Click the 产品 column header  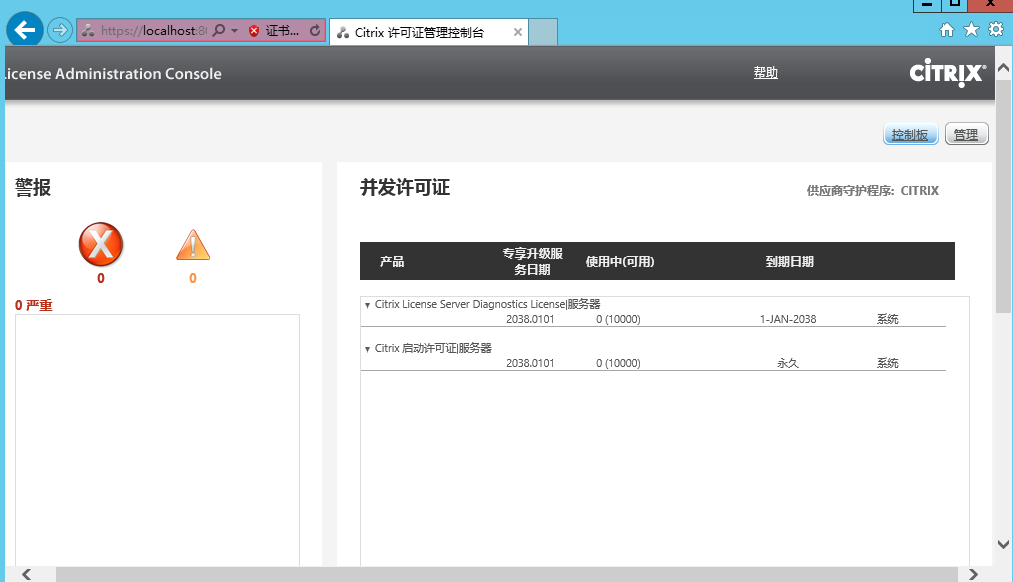point(392,262)
